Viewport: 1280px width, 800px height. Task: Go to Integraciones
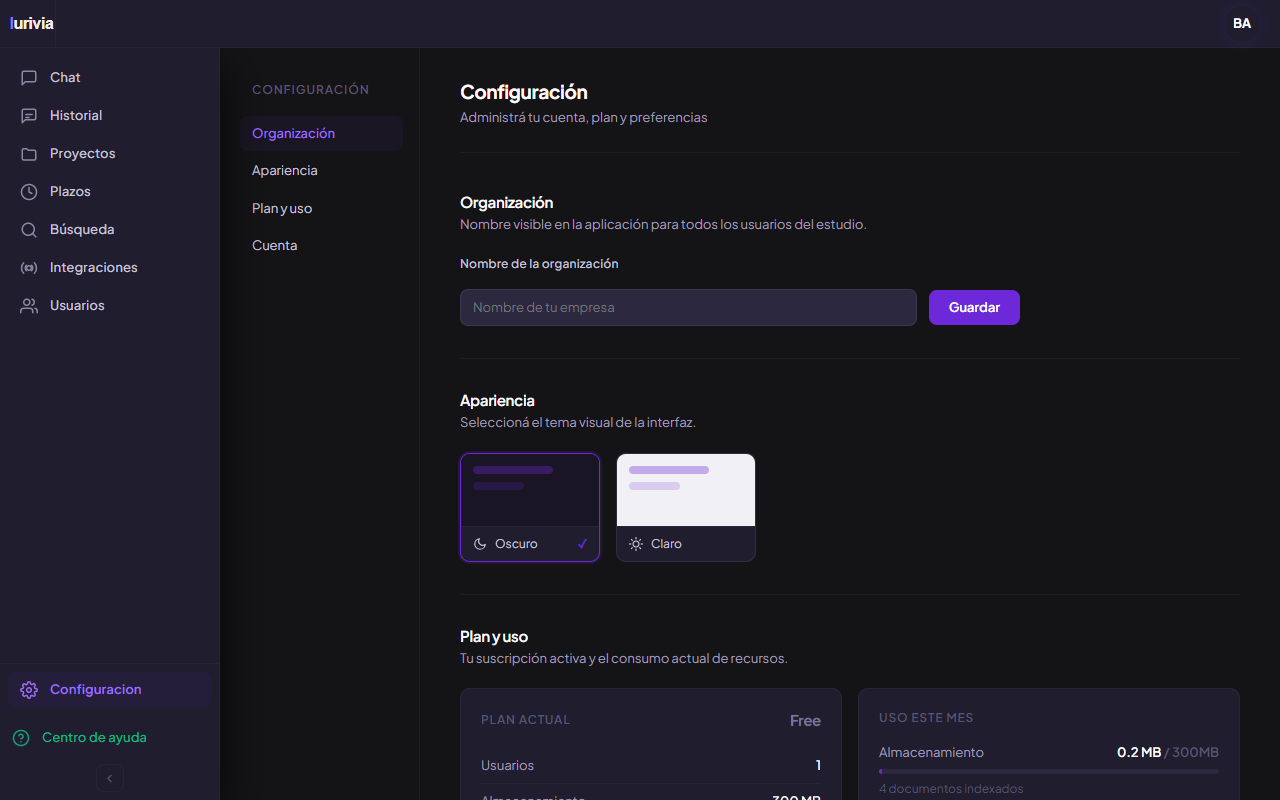pyautogui.click(x=110, y=268)
